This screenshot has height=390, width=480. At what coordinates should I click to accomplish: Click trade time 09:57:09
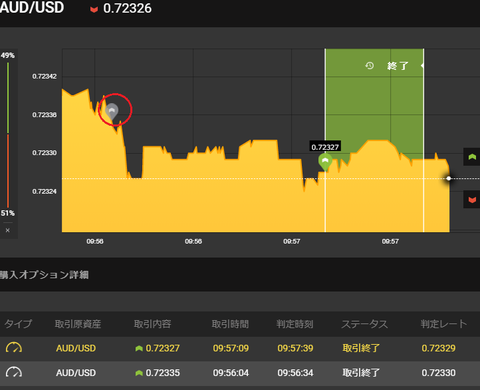point(231,348)
